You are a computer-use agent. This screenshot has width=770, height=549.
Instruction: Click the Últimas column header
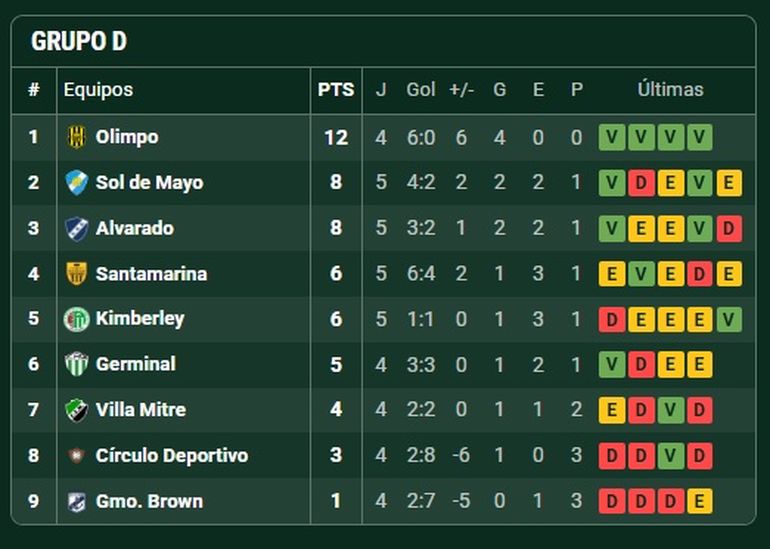pyautogui.click(x=670, y=90)
